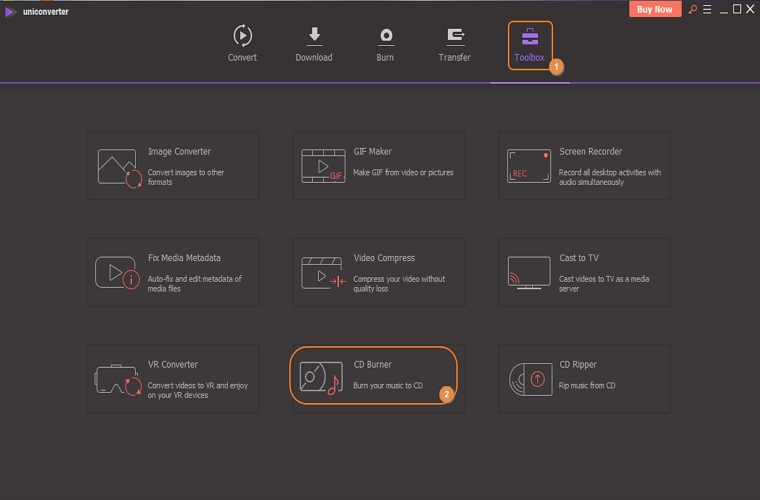
Task: Switch to the Convert tab
Action: coord(242,44)
